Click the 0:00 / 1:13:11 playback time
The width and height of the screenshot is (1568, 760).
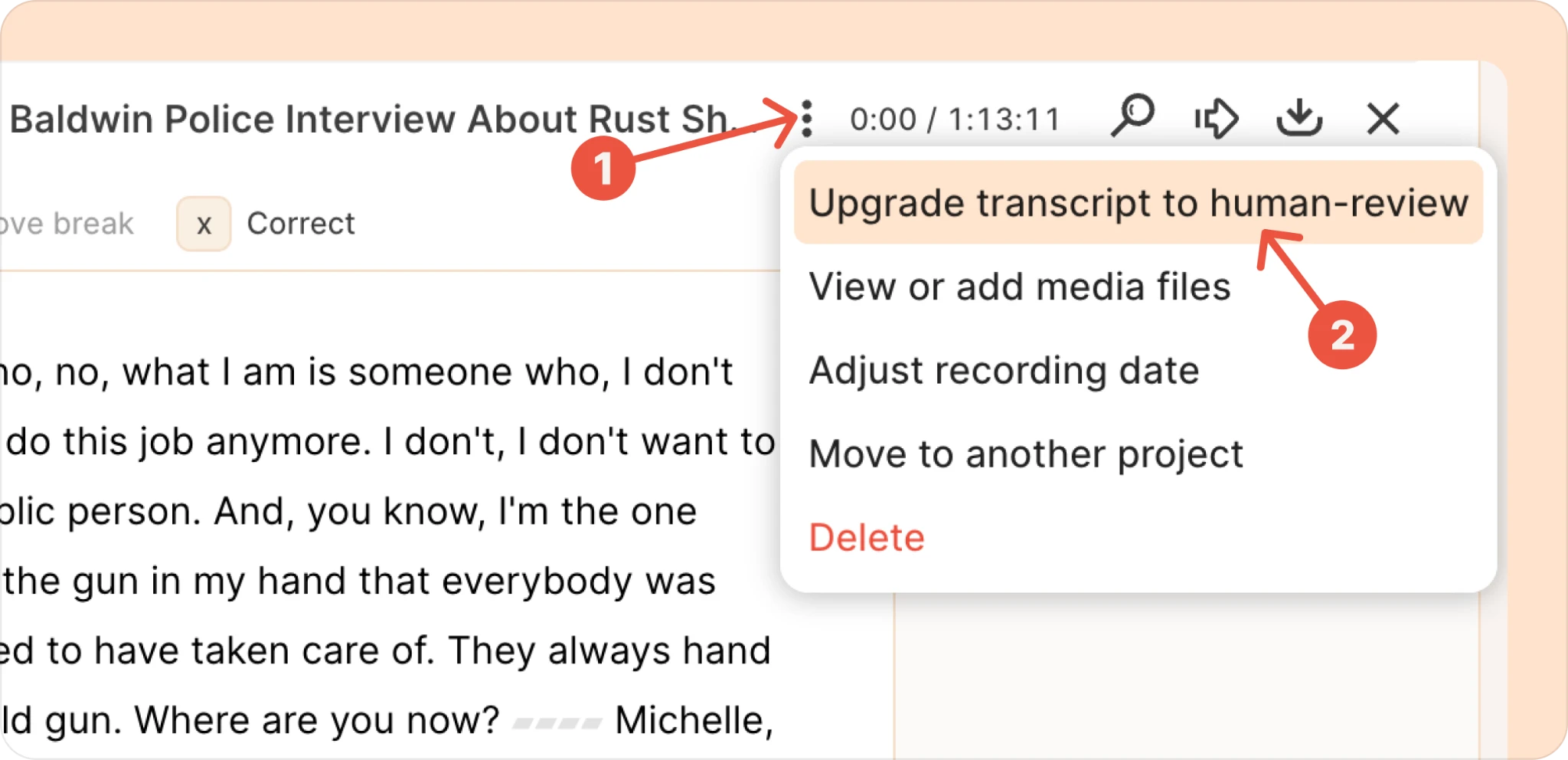click(955, 119)
